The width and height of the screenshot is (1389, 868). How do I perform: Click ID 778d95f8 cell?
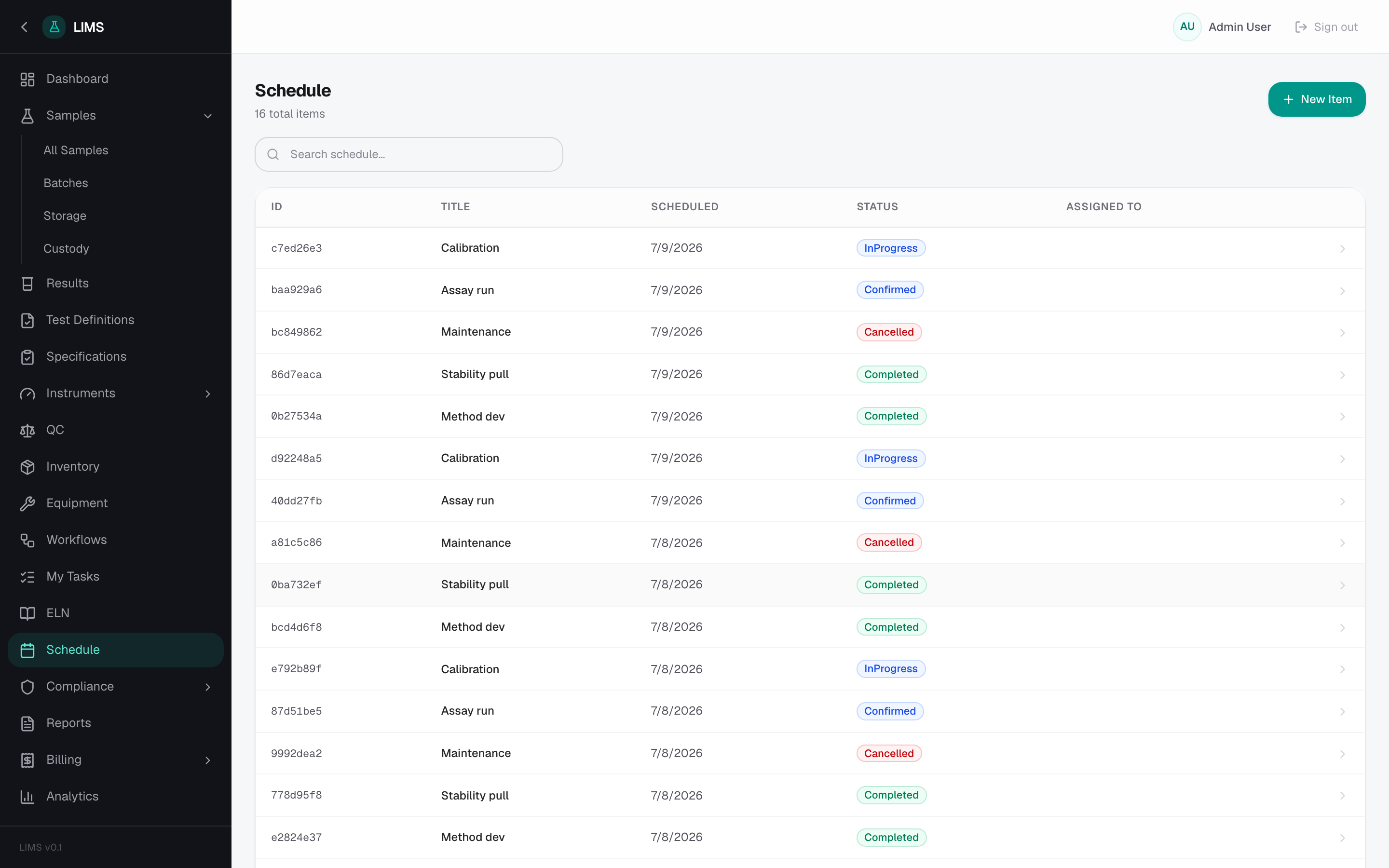point(296,795)
